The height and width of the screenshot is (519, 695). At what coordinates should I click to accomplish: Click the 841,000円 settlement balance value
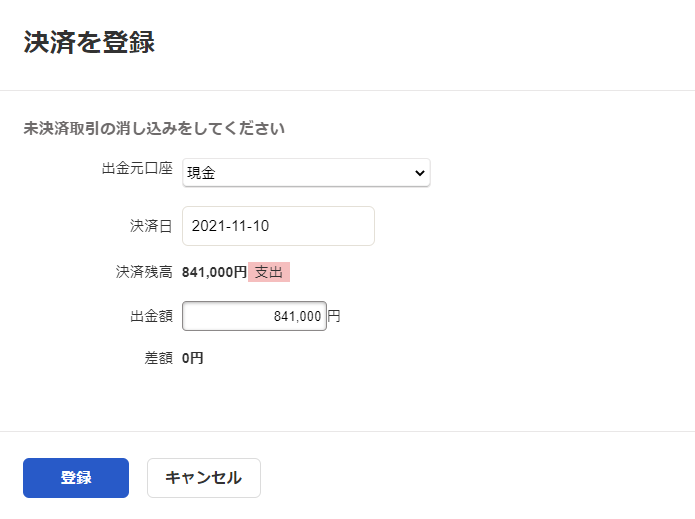[215, 272]
